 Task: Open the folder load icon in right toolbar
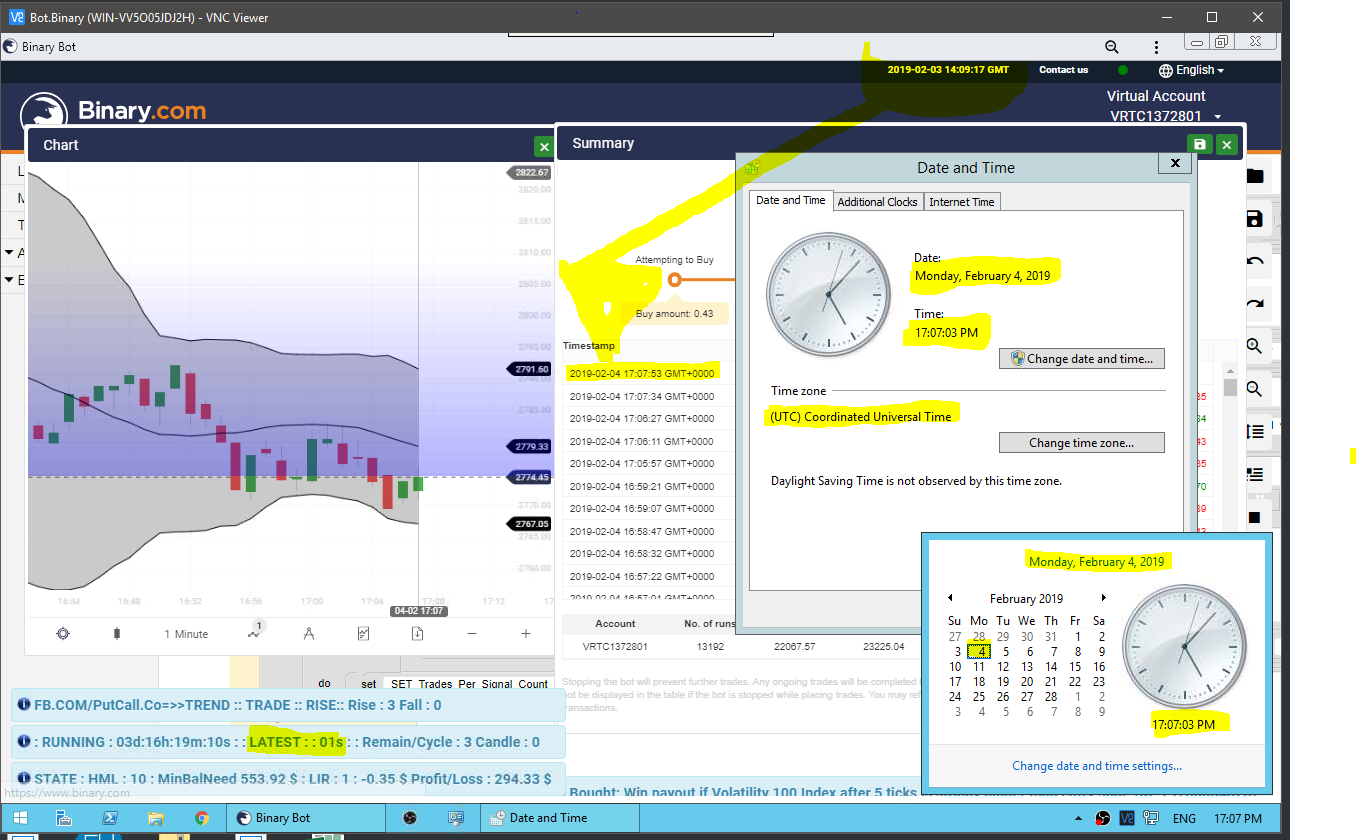pyautogui.click(x=1254, y=177)
